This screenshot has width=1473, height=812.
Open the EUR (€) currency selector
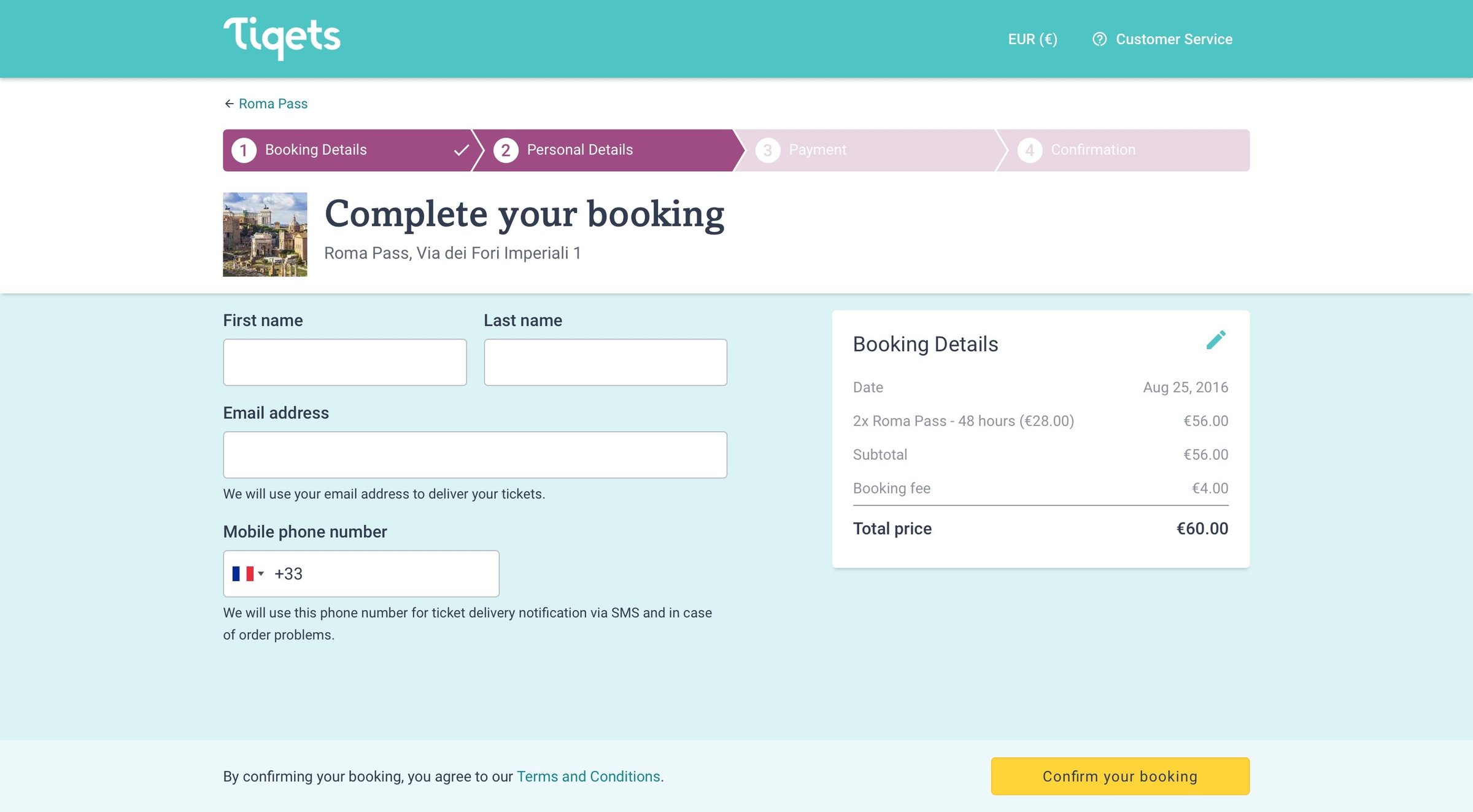[1032, 39]
